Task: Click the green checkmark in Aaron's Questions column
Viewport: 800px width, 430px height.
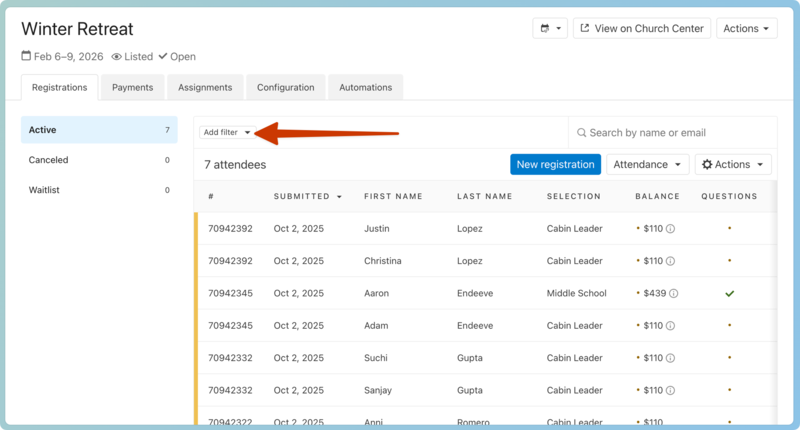Action: (729, 294)
